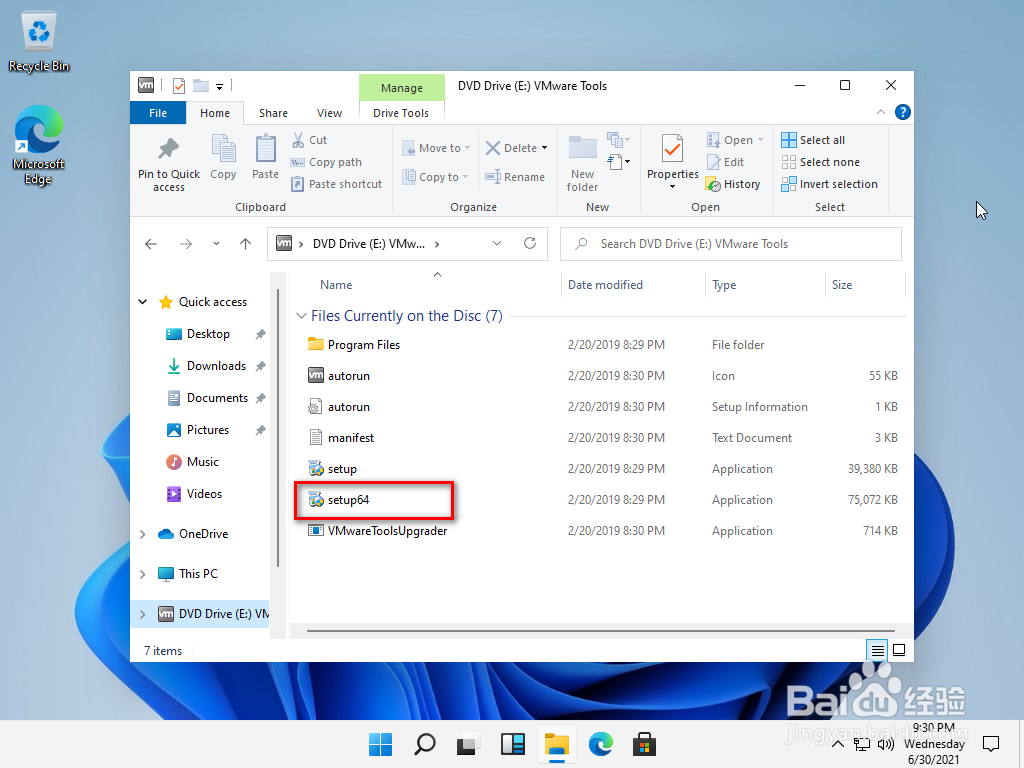
Task: Open the Drive Tools tab
Action: pyautogui.click(x=401, y=113)
